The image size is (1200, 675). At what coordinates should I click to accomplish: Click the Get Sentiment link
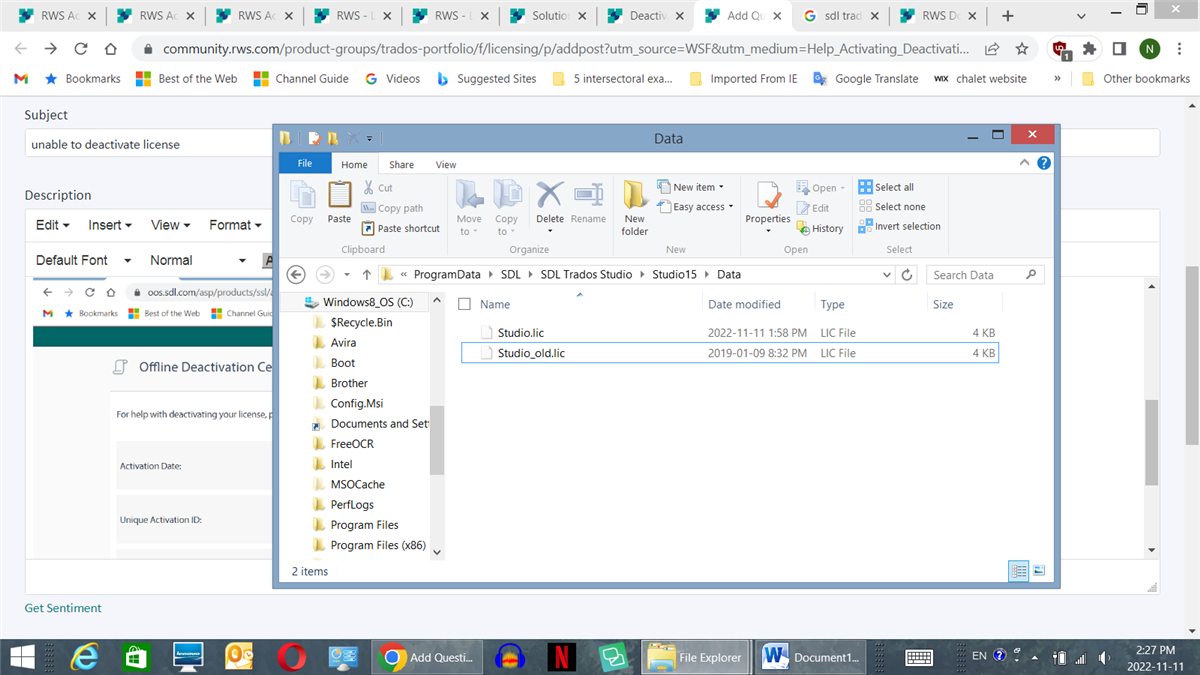(x=62, y=607)
